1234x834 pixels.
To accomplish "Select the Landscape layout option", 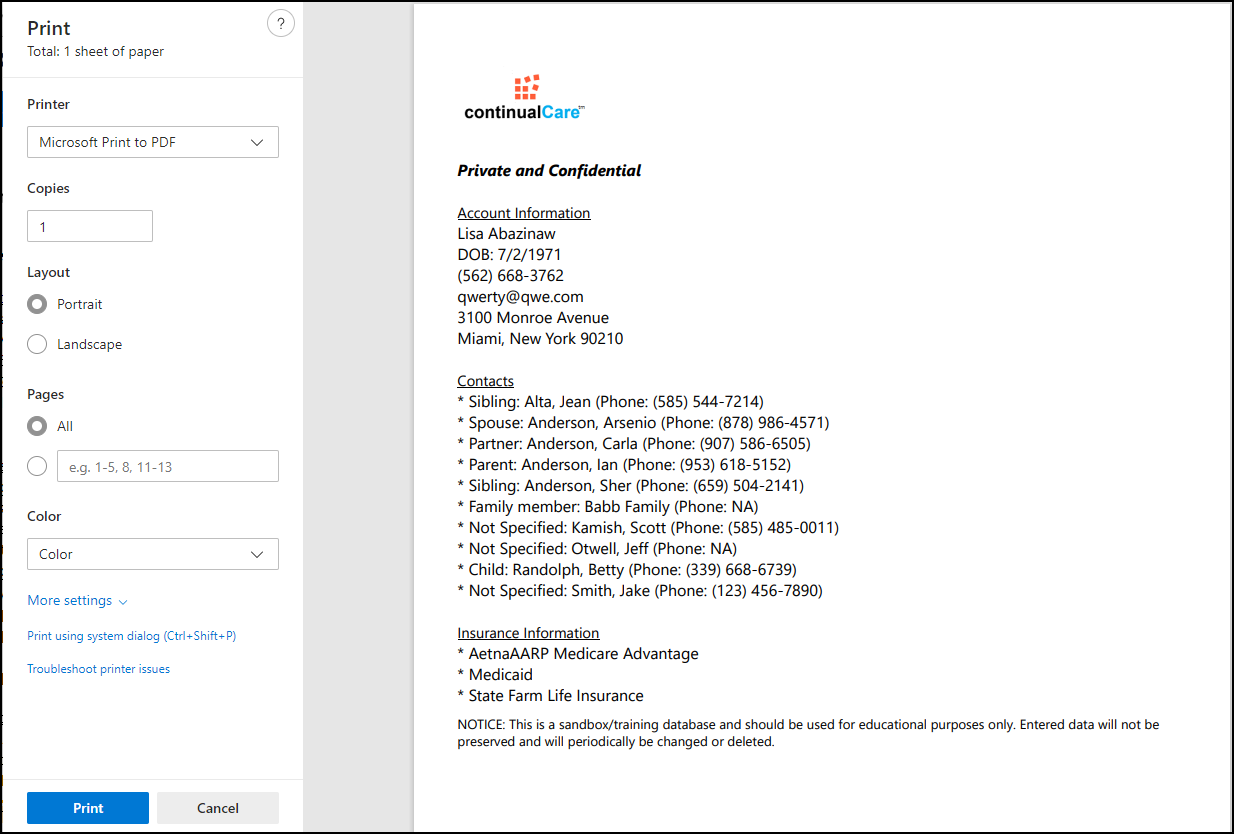I will point(37,344).
